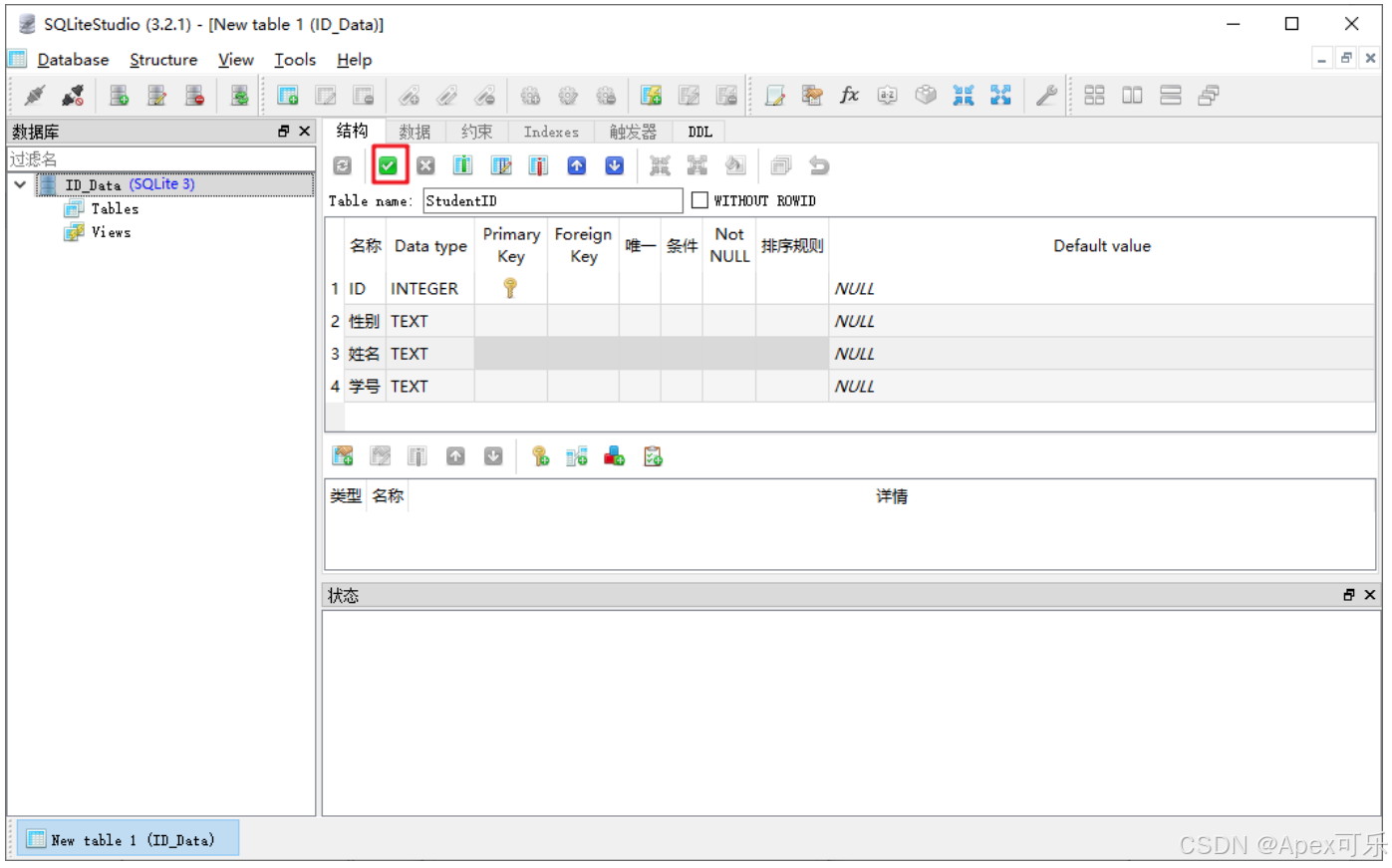
Task: Move column down with blue arrow
Action: point(615,166)
